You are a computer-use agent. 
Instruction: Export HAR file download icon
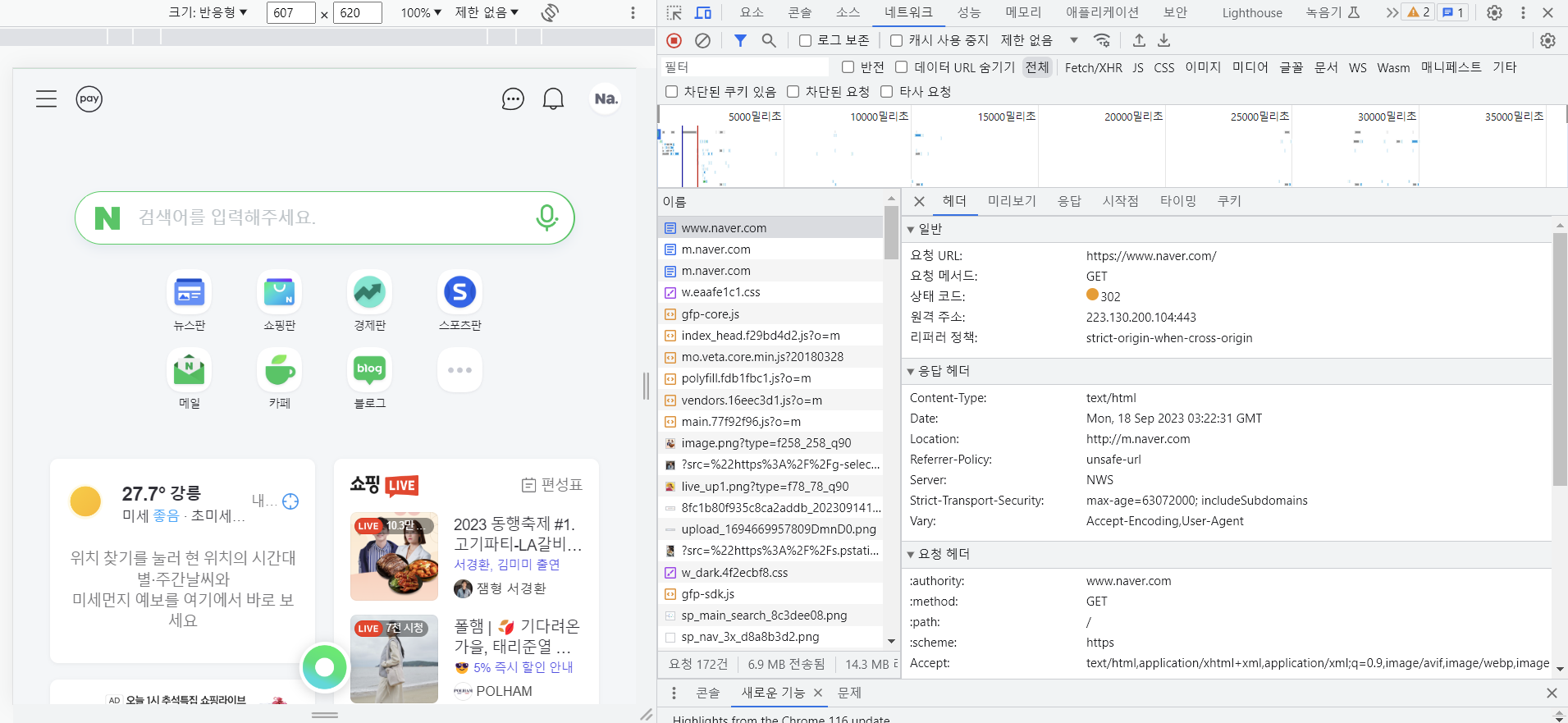(1163, 40)
